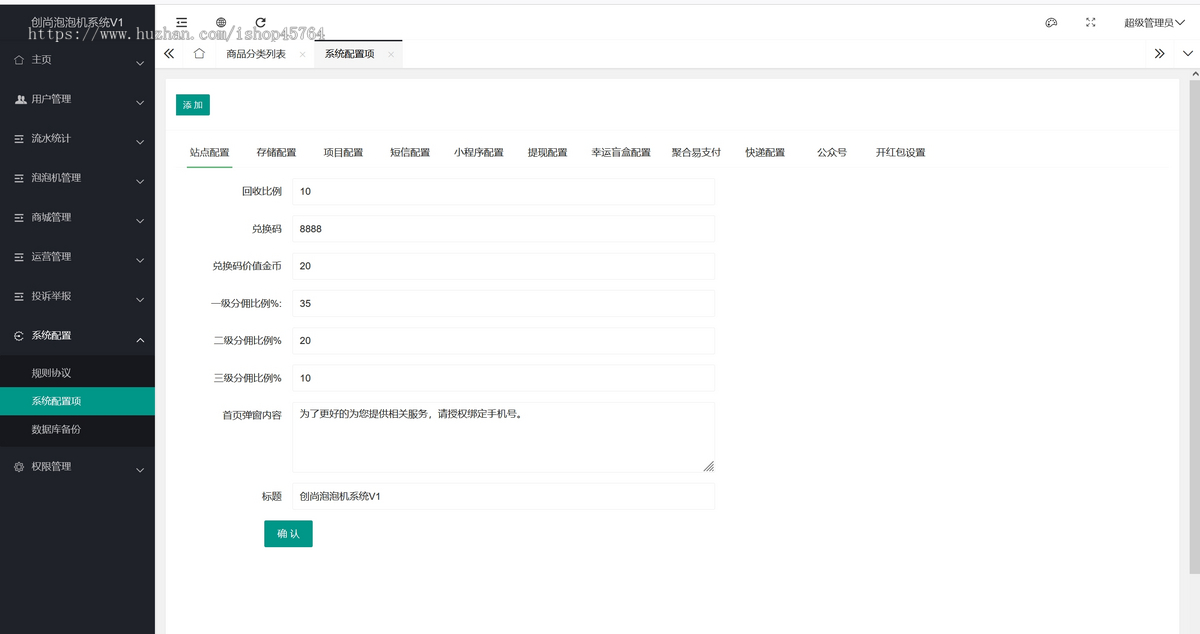
Task: Expand the 用户管理 menu chevron
Action: click(140, 102)
